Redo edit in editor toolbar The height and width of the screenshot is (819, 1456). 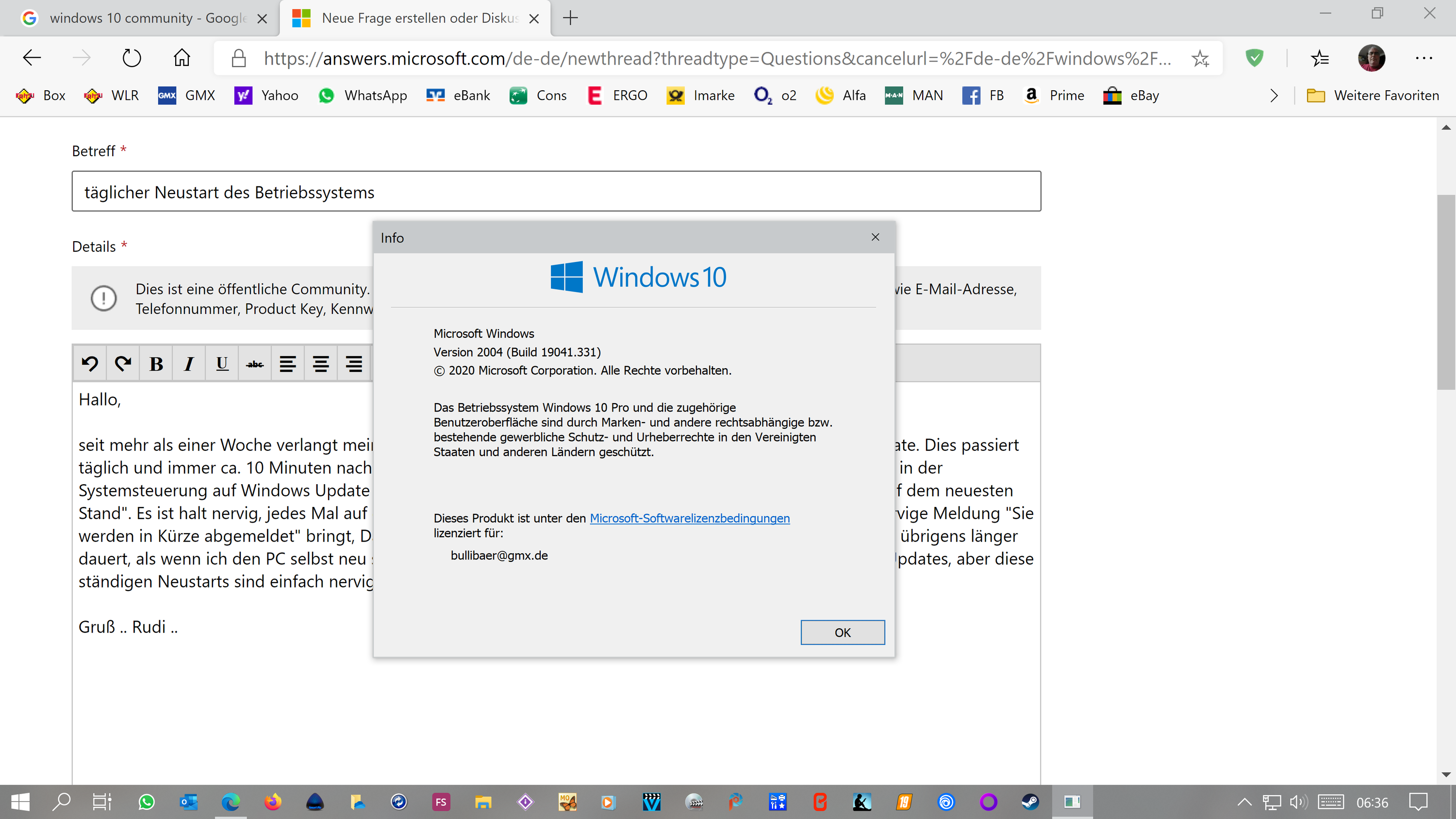123,363
